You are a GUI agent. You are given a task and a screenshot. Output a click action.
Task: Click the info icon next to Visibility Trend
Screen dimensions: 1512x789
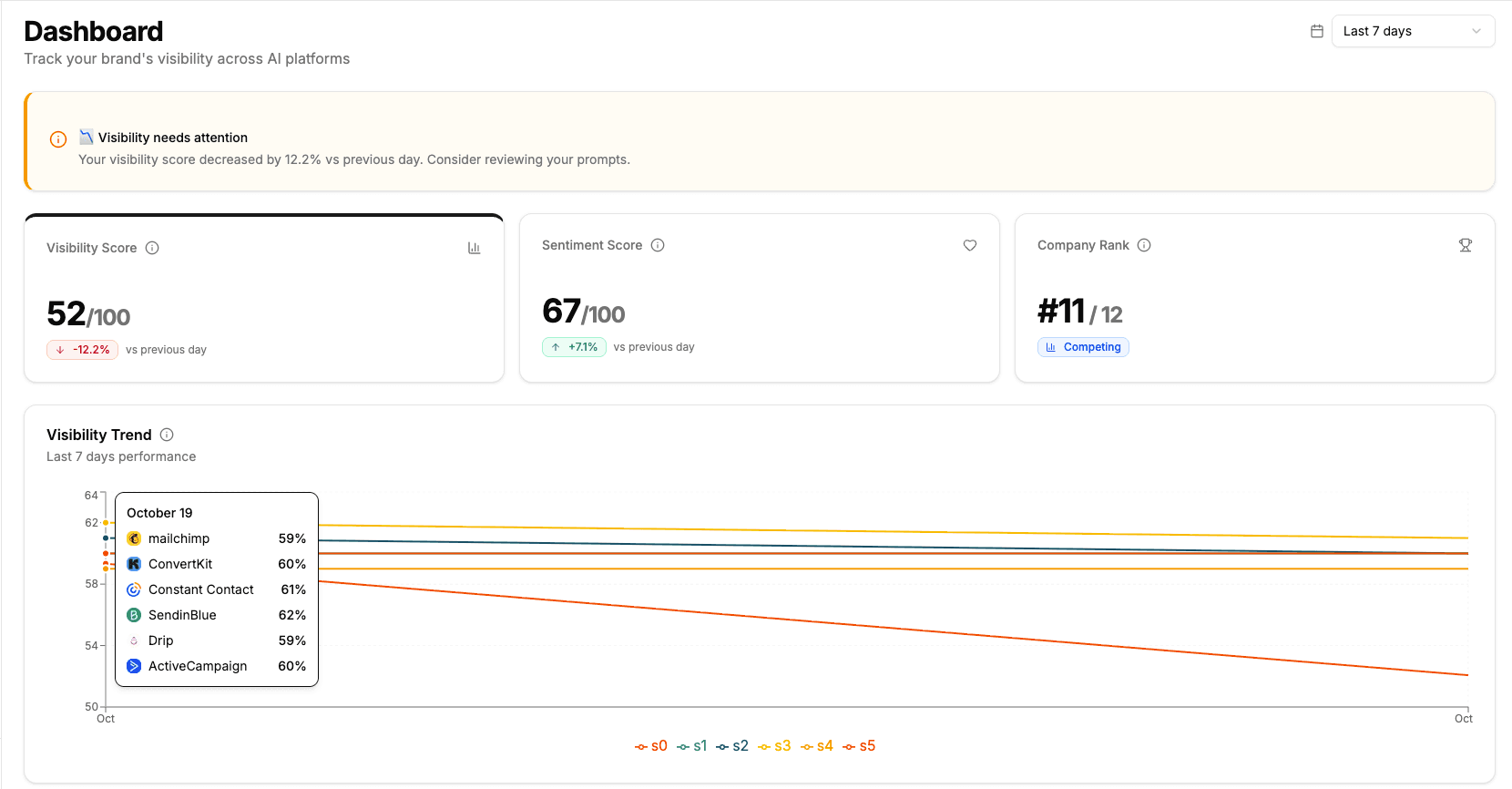point(167,435)
